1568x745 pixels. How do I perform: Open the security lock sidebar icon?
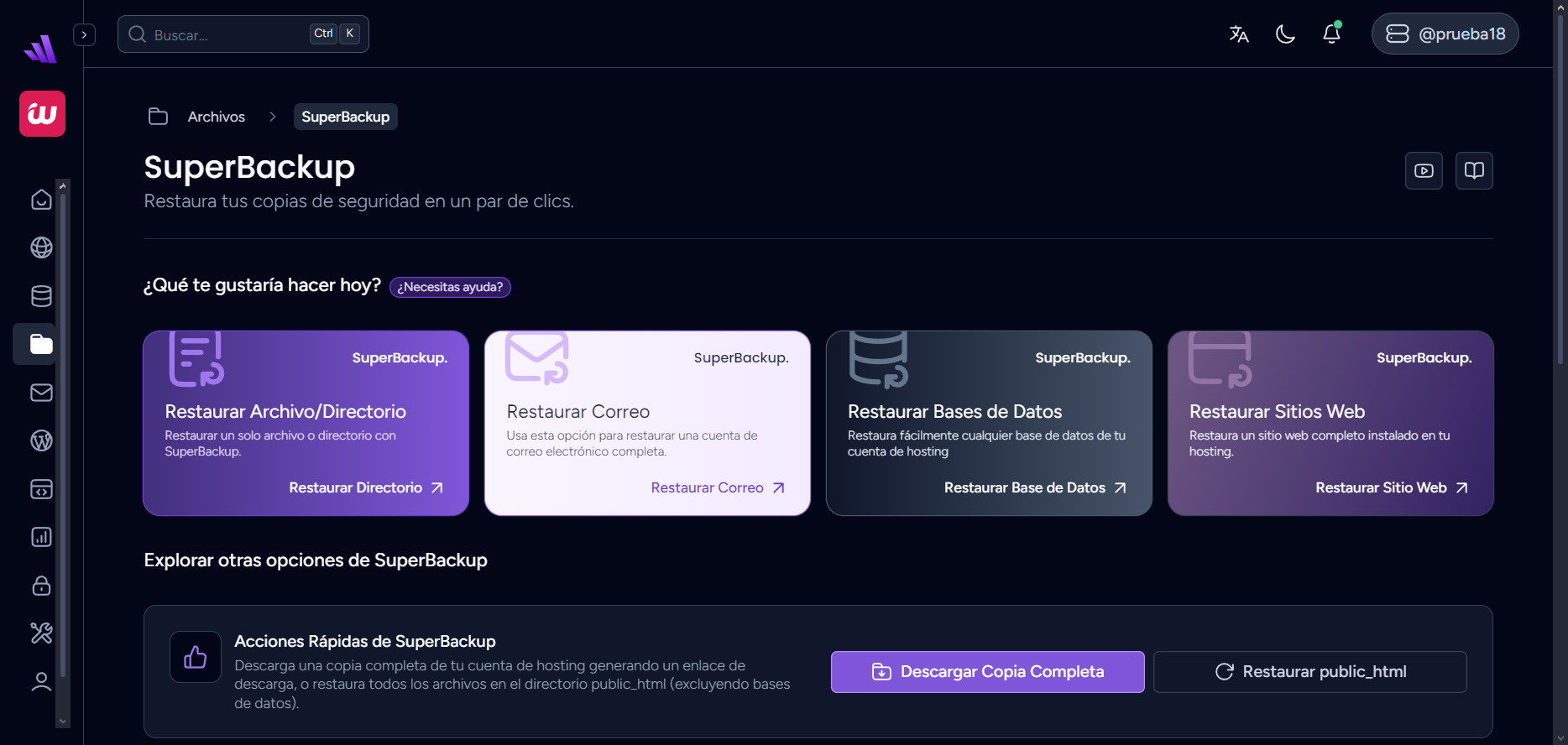[x=41, y=586]
